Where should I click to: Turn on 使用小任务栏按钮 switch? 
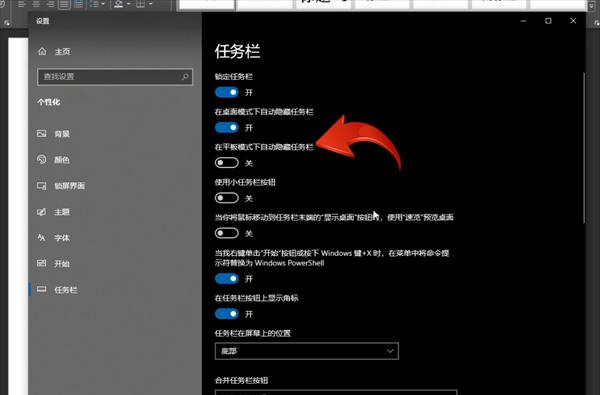(x=227, y=198)
